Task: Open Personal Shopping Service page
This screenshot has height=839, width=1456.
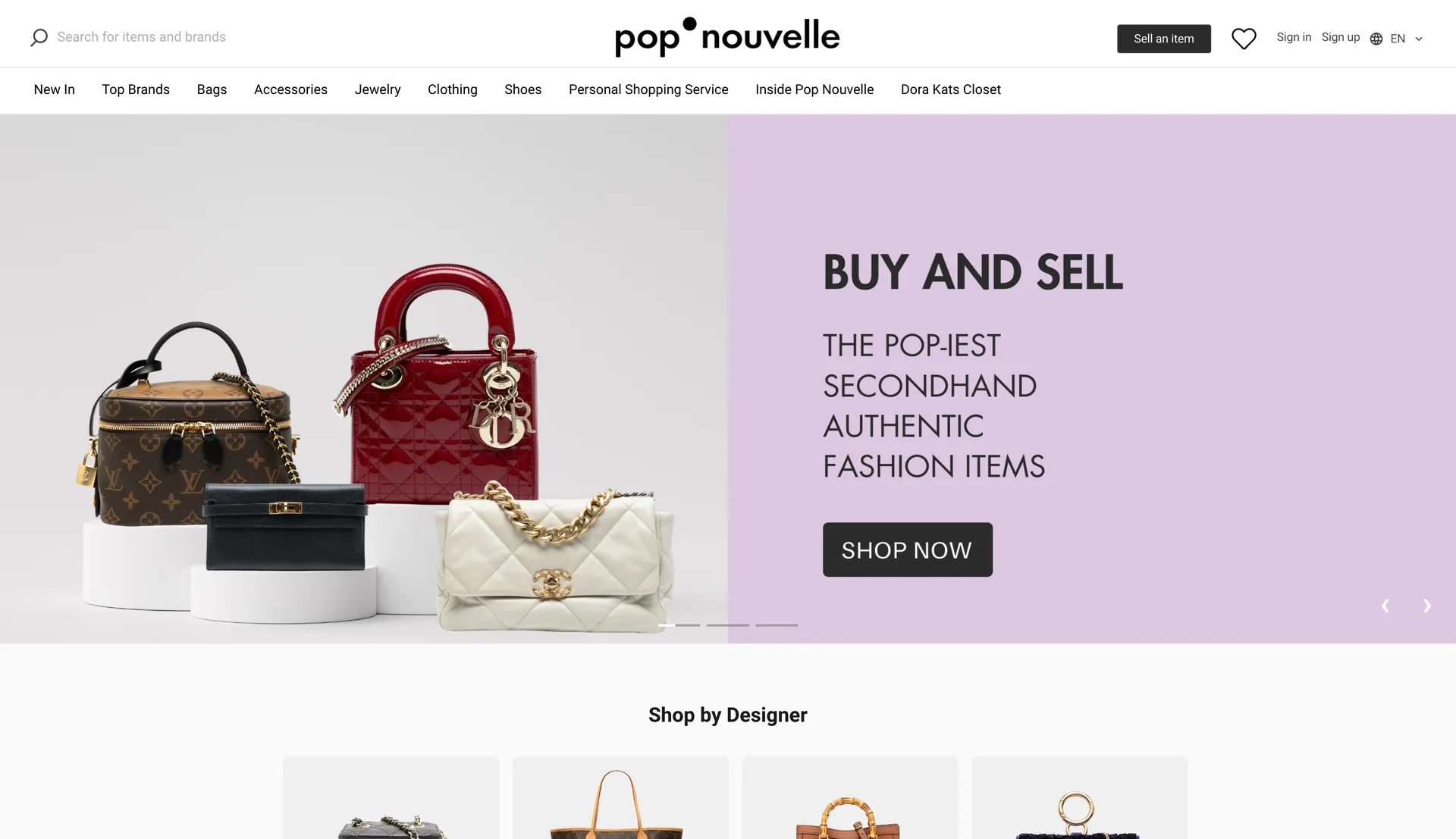Action: coord(648,89)
